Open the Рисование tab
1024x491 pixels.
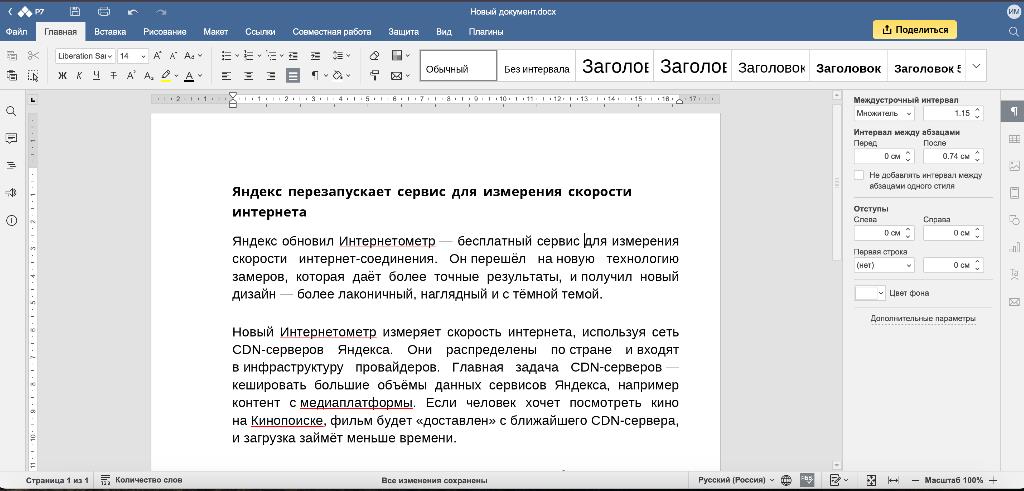[165, 31]
